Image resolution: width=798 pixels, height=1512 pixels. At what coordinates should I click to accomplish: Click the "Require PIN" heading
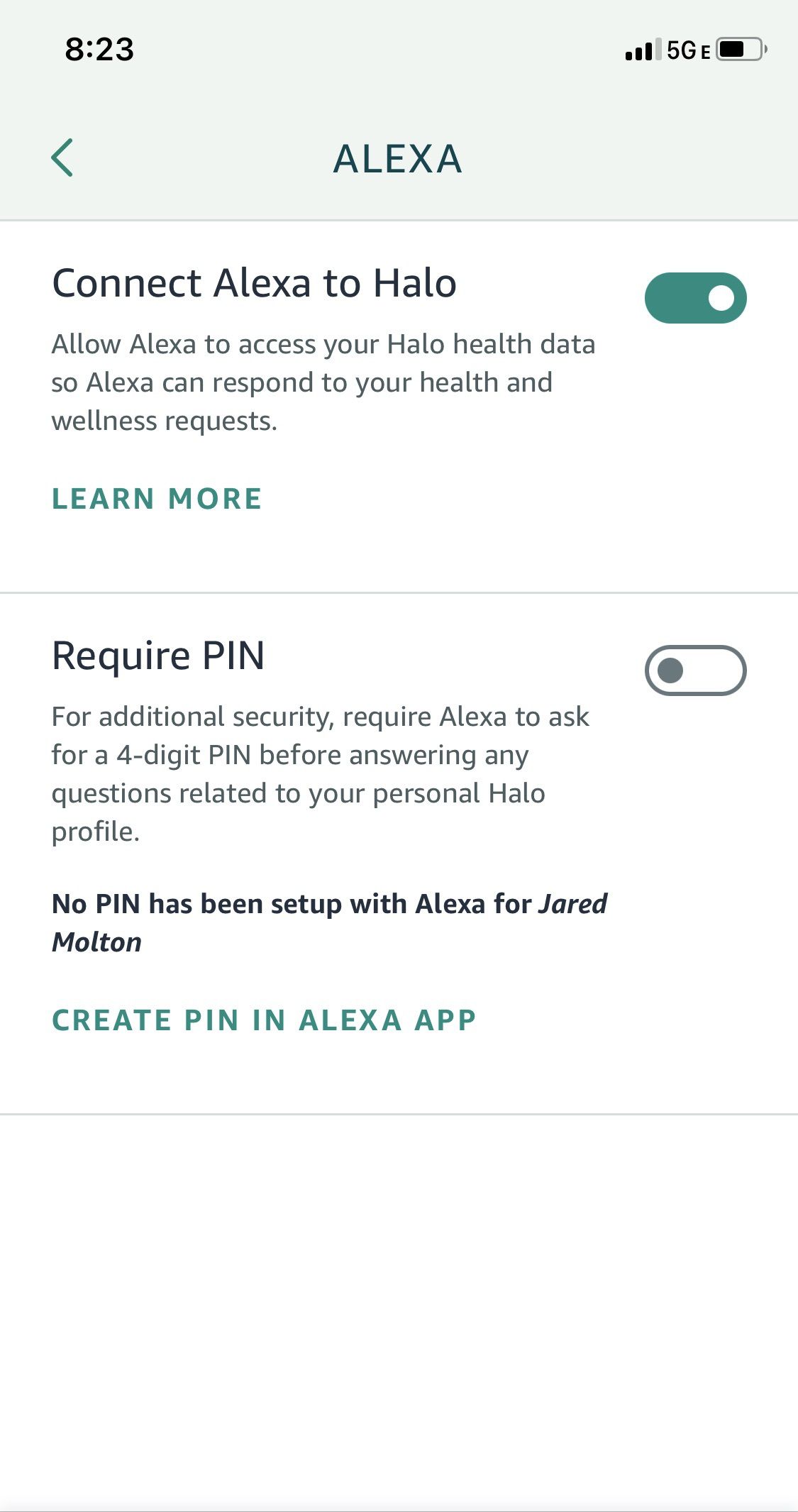tap(158, 655)
